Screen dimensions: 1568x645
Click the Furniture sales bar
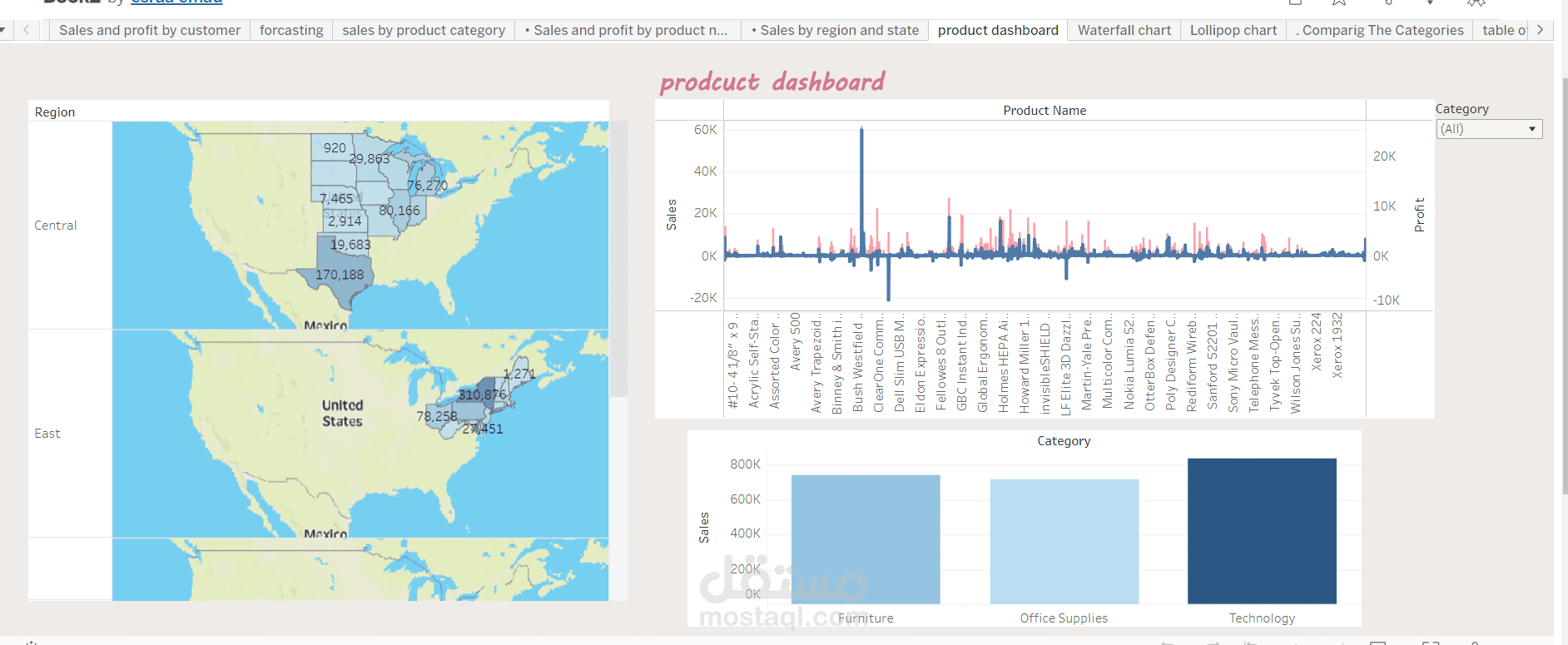pos(866,539)
